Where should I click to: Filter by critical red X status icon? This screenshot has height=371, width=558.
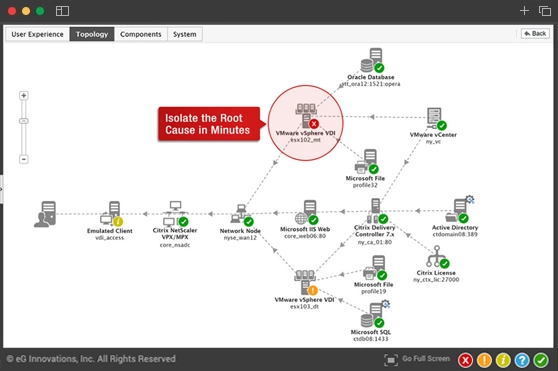click(465, 360)
